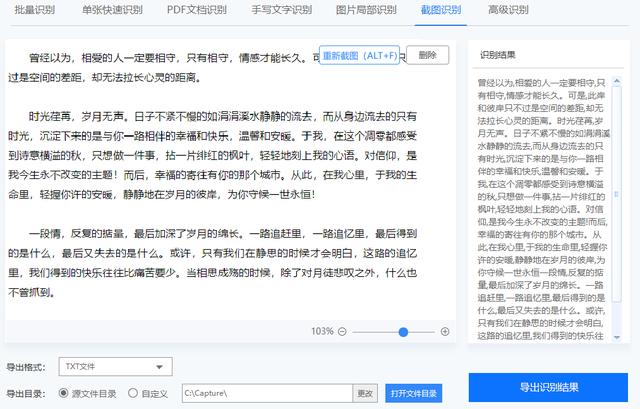This screenshot has width=640, height=409.
Task: Open the 导出格式 TXT文件 dropdown
Action: pos(116,367)
